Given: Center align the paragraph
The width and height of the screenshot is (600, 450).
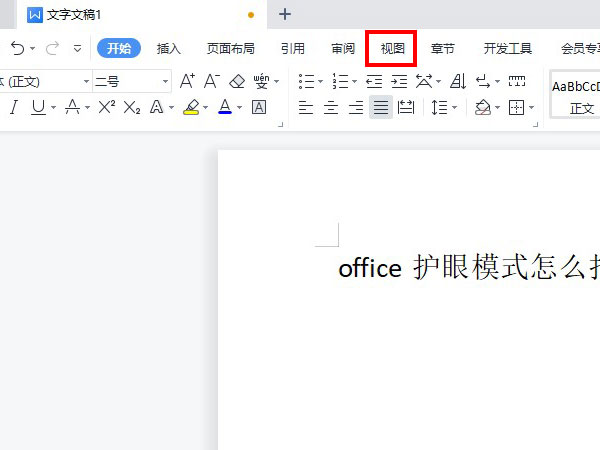Looking at the screenshot, I should tap(331, 108).
